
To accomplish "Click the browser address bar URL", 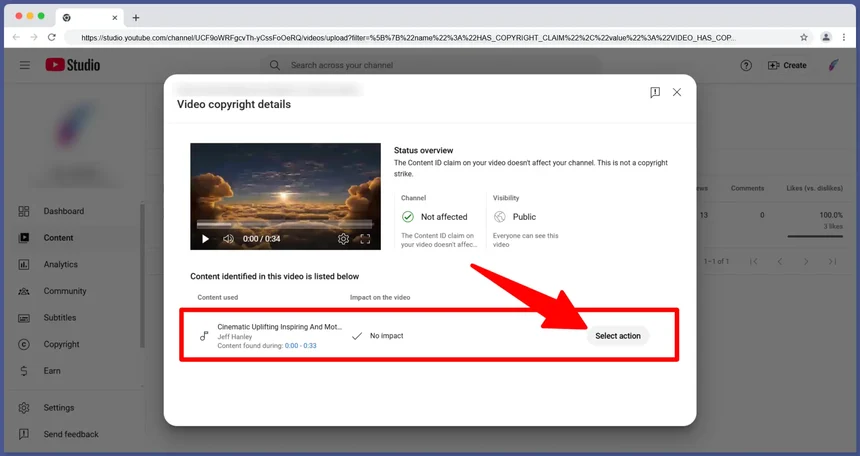I will [409, 38].
